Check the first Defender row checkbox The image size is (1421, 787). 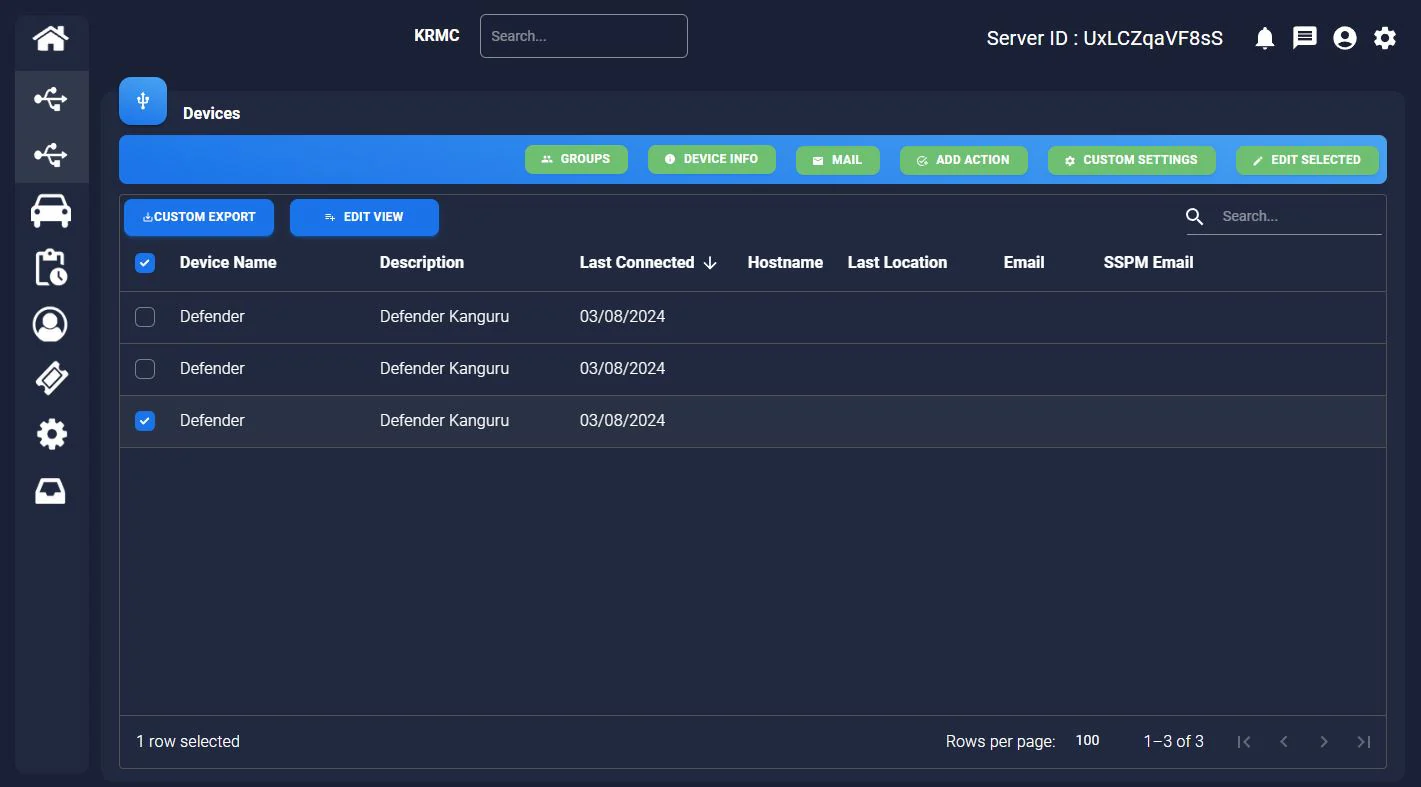tap(145, 317)
